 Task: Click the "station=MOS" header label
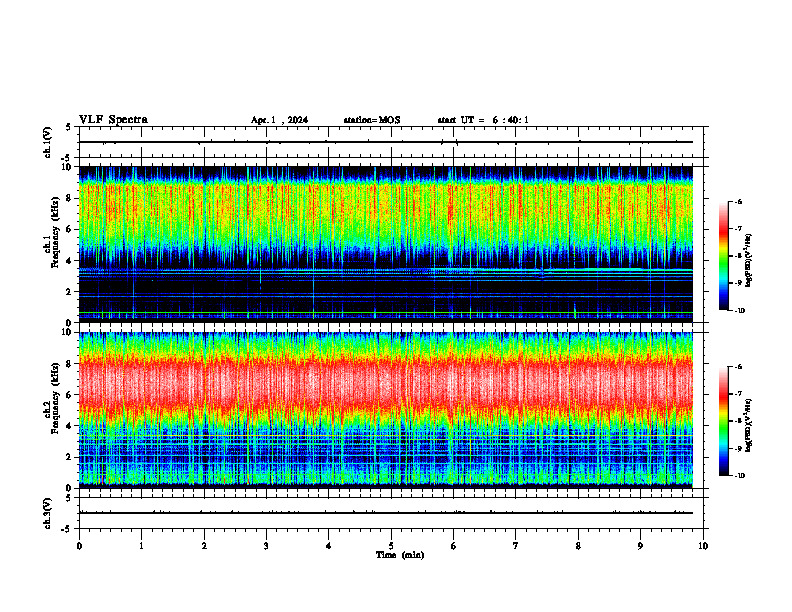(372, 120)
